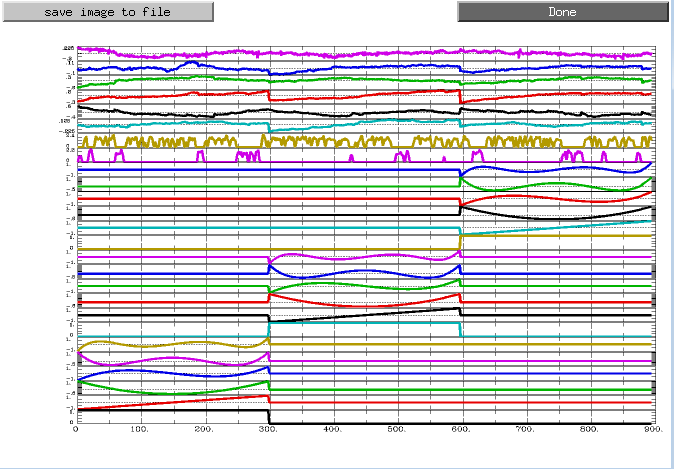Screen dimensions: 674x469
Task: Click the bottom black trace's drop at 300
Action: coord(269,417)
